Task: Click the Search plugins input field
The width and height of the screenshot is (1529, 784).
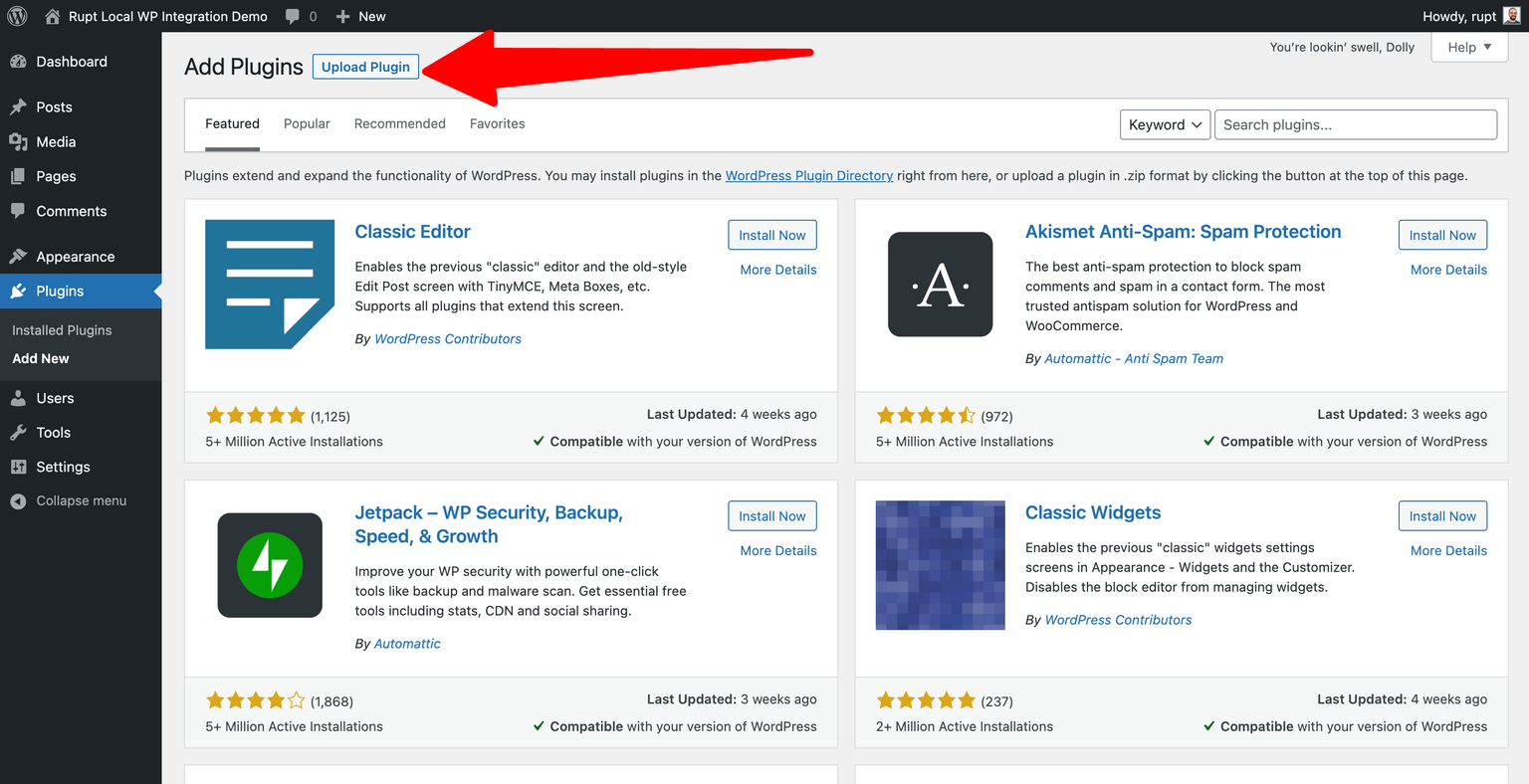Action: click(1356, 124)
